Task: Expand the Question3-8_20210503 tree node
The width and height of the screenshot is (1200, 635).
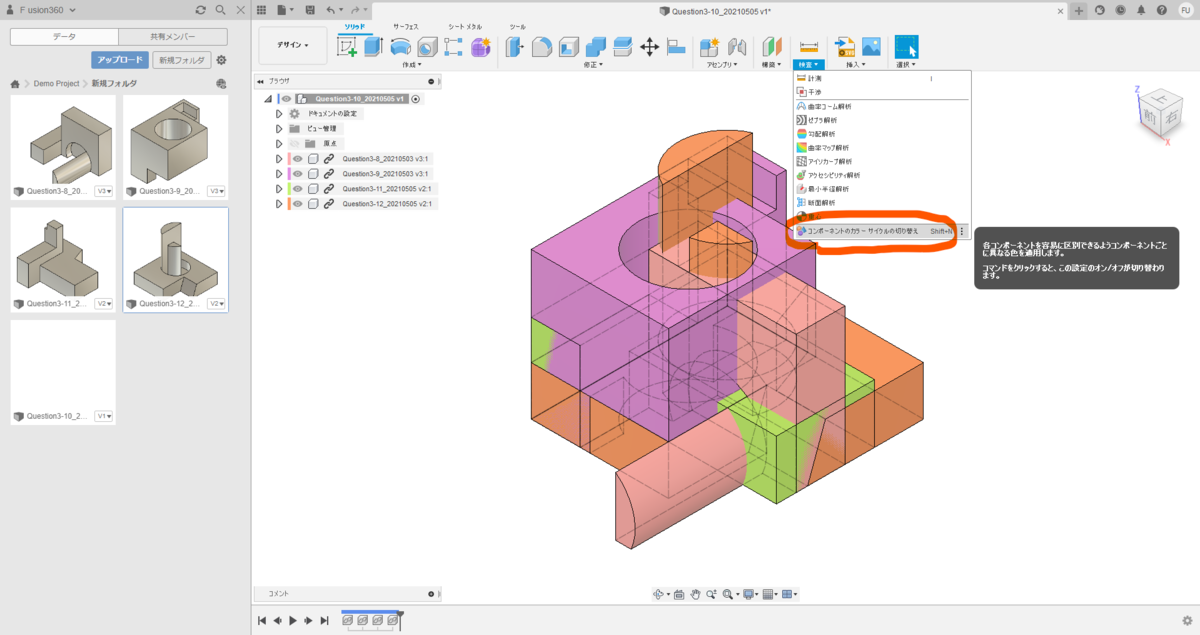Action: point(280,159)
